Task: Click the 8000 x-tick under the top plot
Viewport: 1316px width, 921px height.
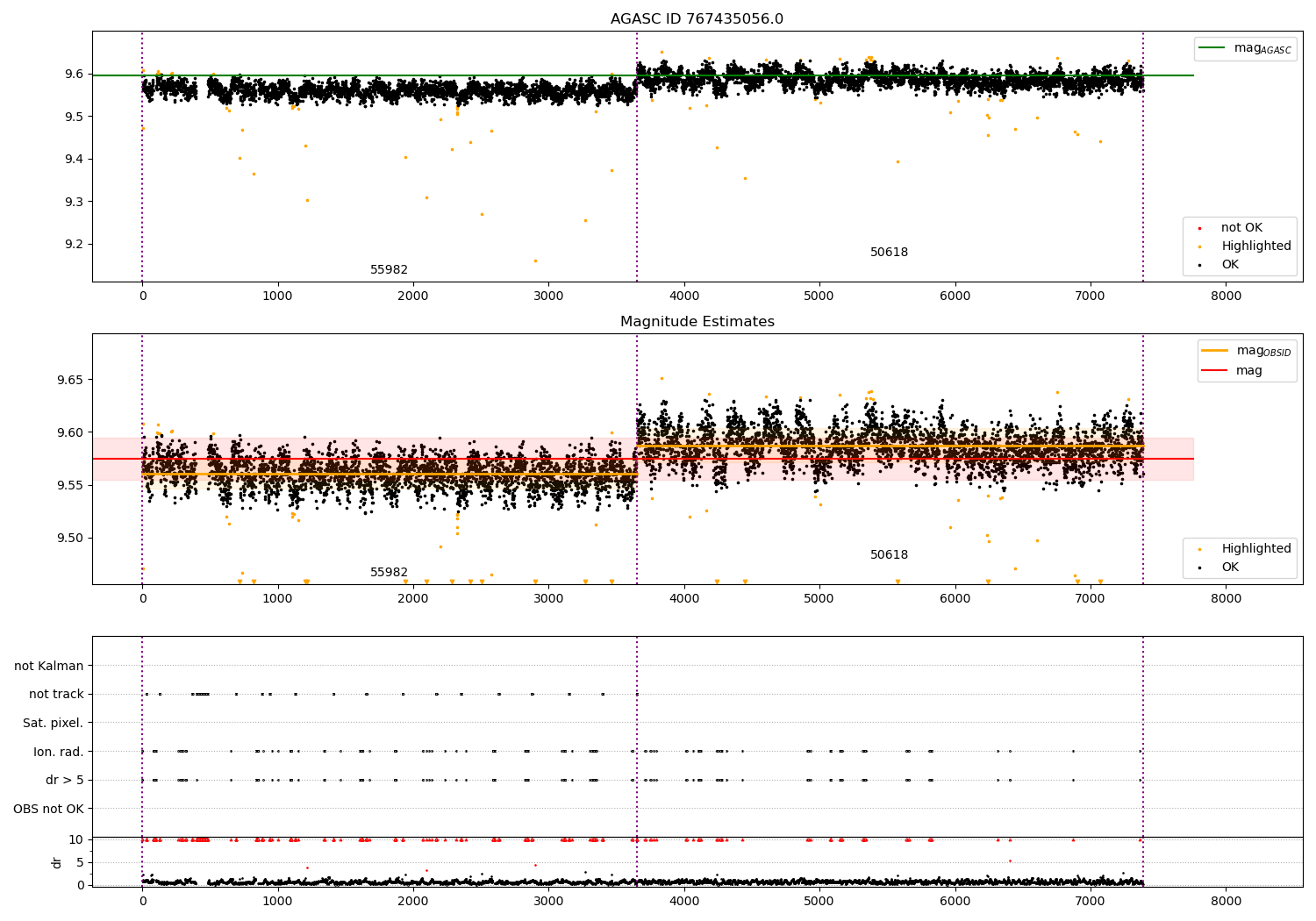Action: click(1226, 296)
